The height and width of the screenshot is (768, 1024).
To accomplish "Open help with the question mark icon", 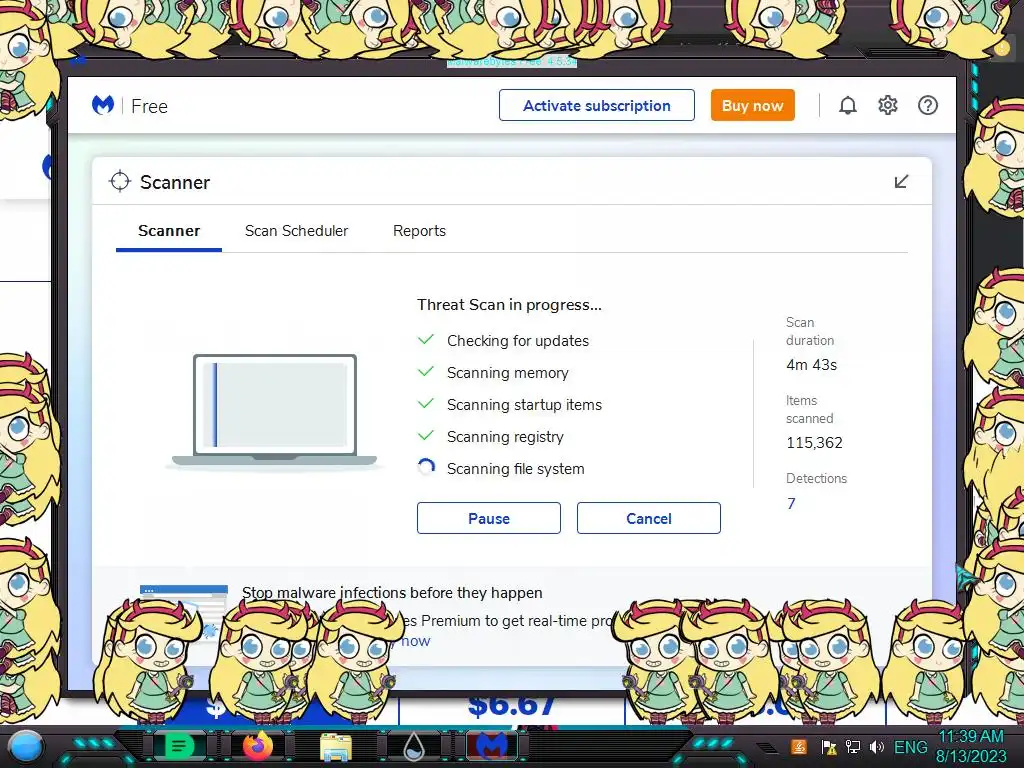I will pos(927,105).
